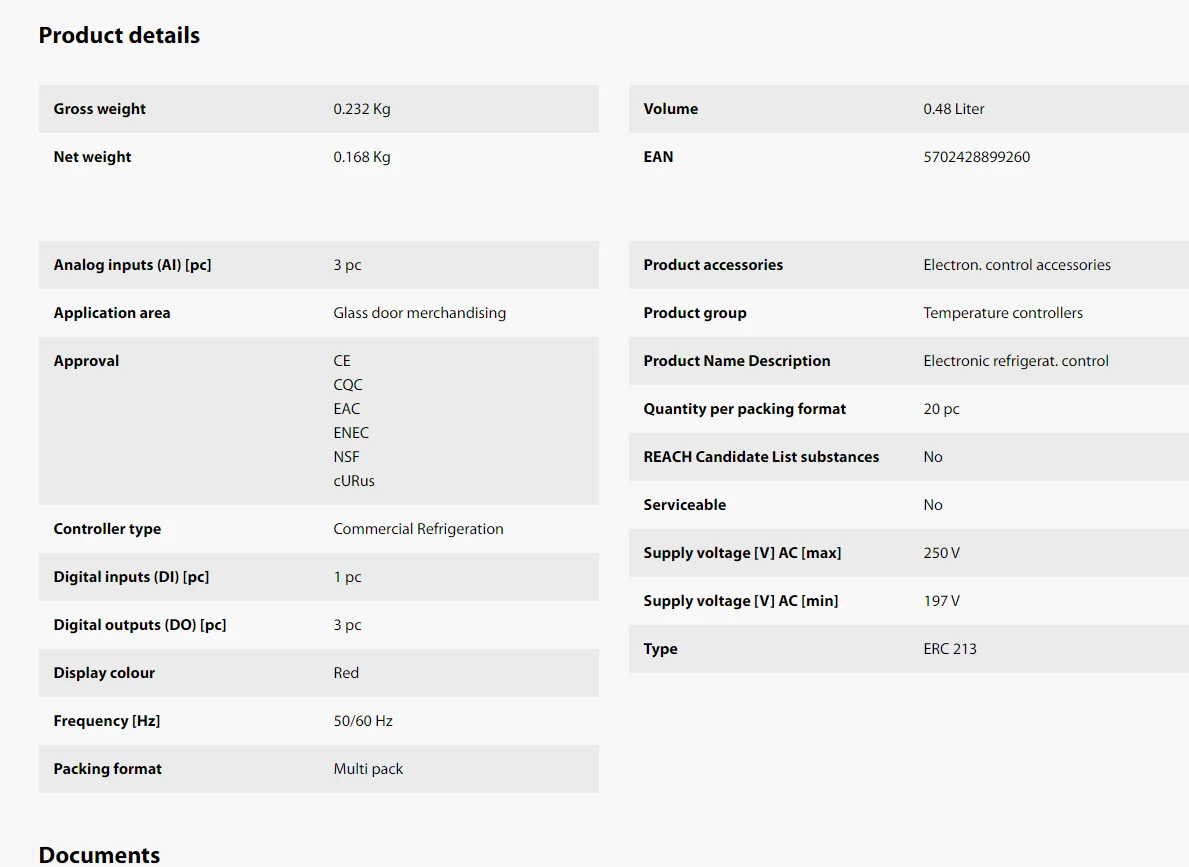Click the Product details heading
This screenshot has width=1189, height=867.
(119, 36)
